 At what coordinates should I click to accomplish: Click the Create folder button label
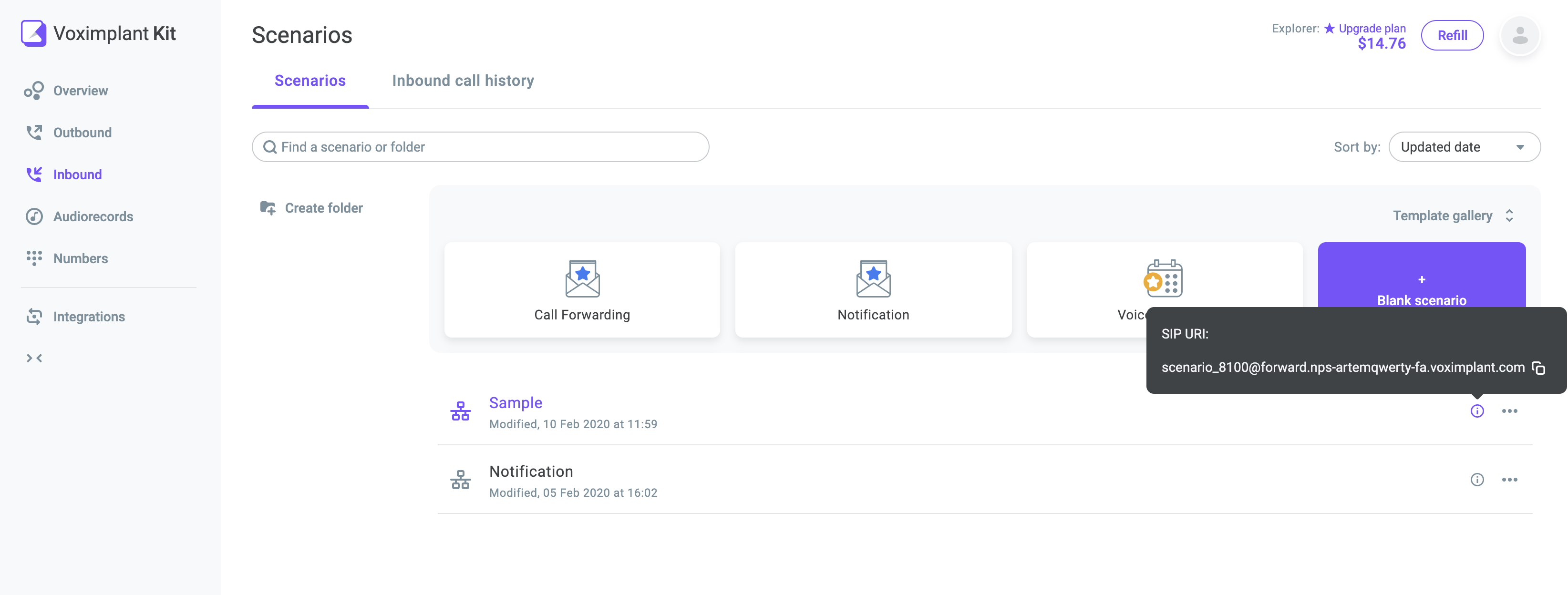324,208
